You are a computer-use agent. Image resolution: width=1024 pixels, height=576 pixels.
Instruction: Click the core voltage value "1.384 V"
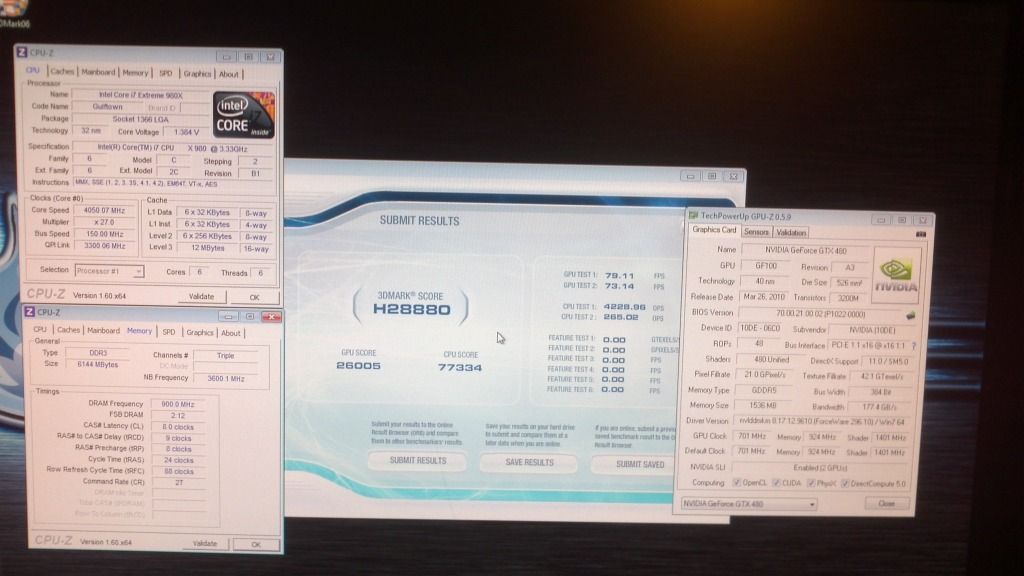tap(186, 132)
